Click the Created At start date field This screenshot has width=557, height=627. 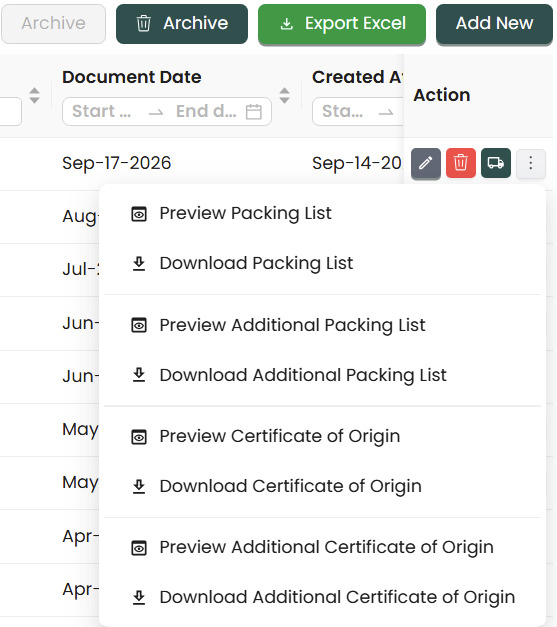click(x=343, y=111)
